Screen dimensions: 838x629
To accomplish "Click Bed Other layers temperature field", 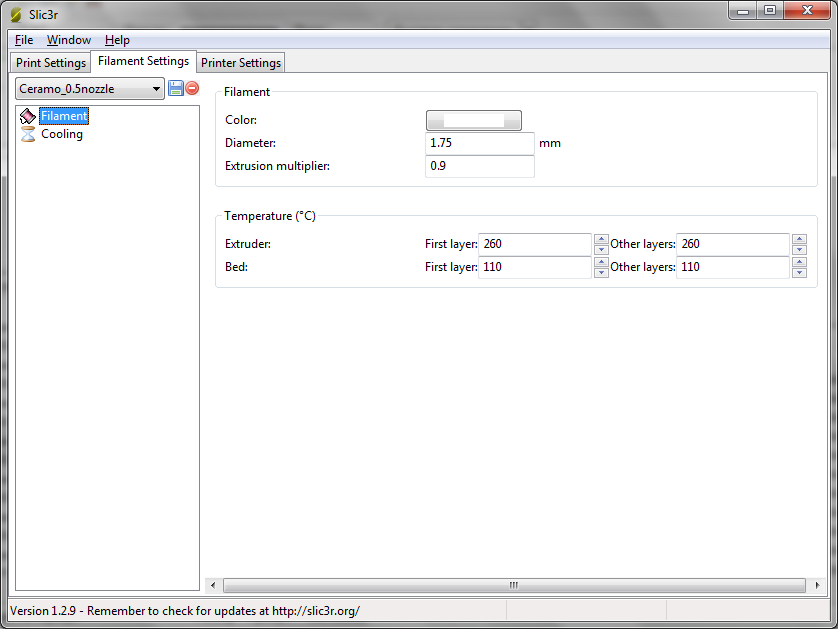I will [733, 267].
